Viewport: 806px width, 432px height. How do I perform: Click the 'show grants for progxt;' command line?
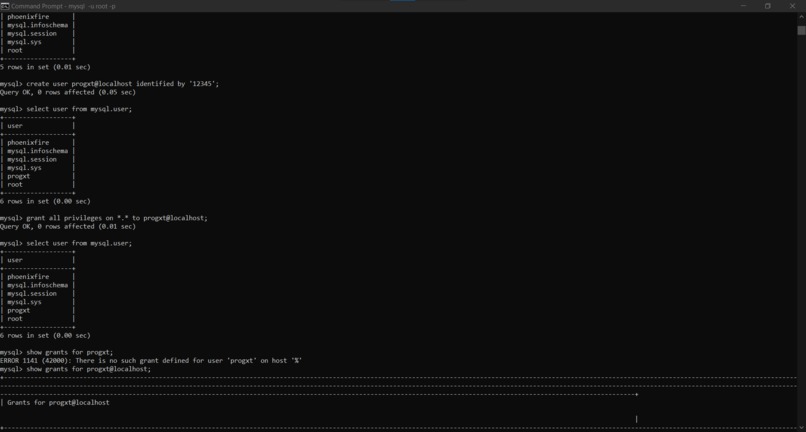click(x=57, y=352)
